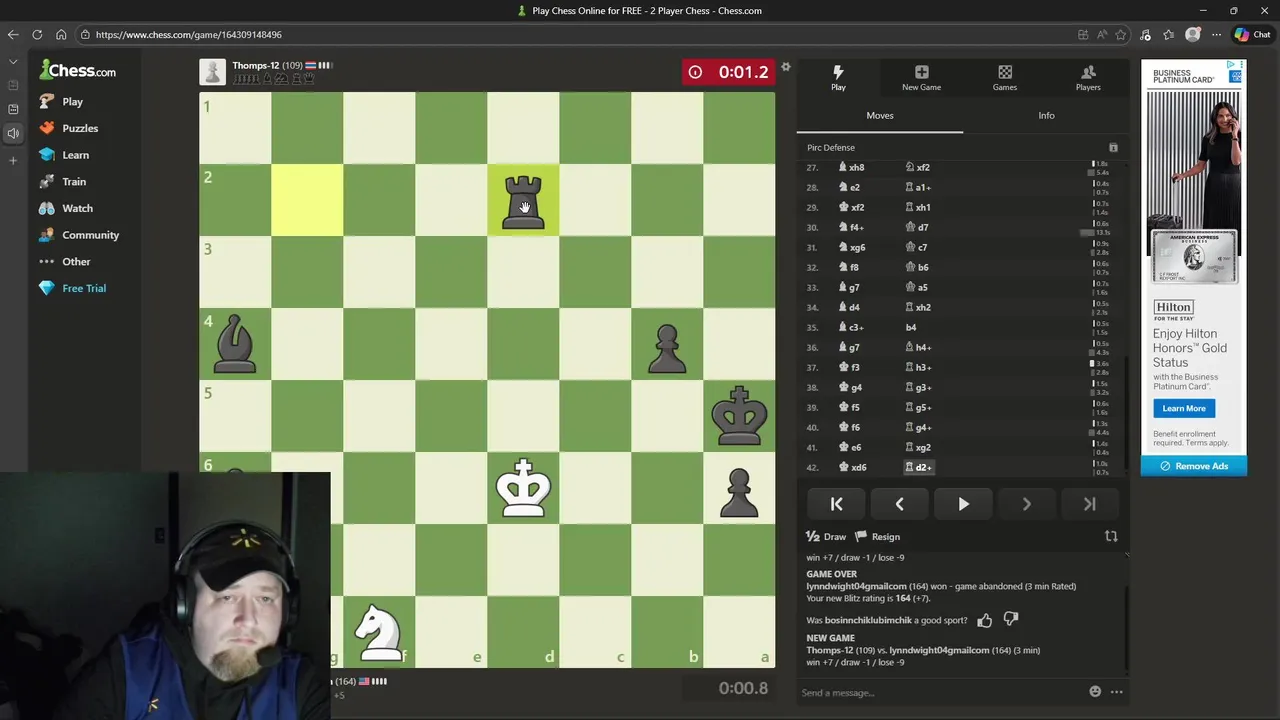Image resolution: width=1280 pixels, height=720 pixels.
Task: Open the emoji picker in chat
Action: 1095,692
